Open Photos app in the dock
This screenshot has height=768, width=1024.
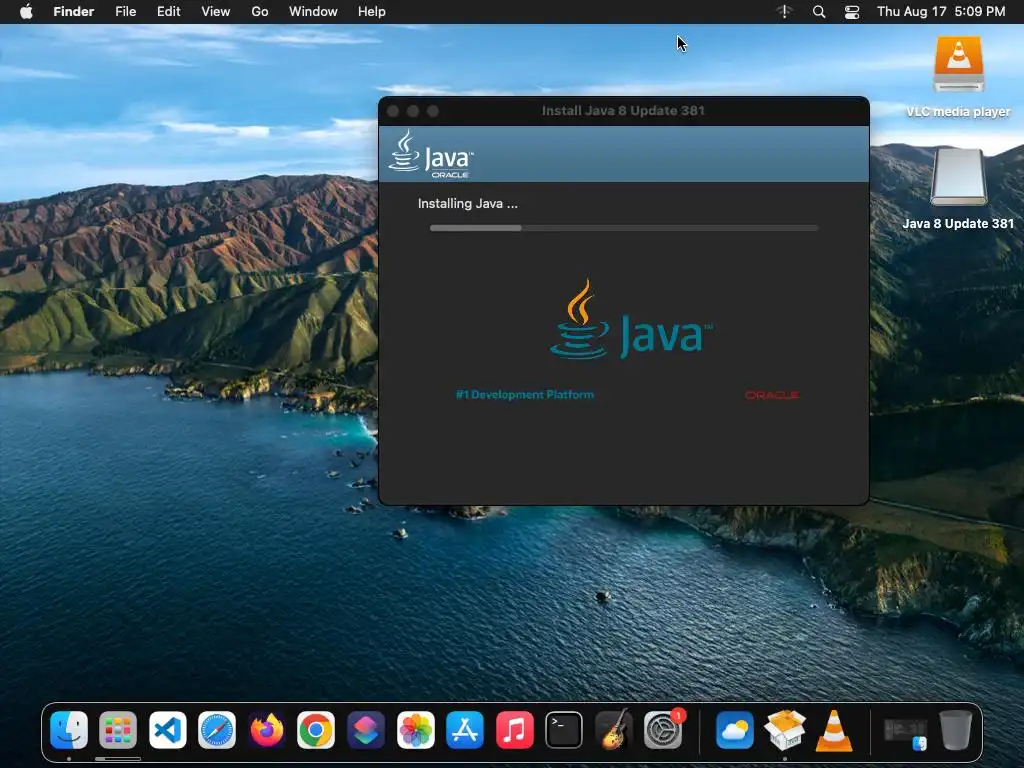(x=415, y=730)
